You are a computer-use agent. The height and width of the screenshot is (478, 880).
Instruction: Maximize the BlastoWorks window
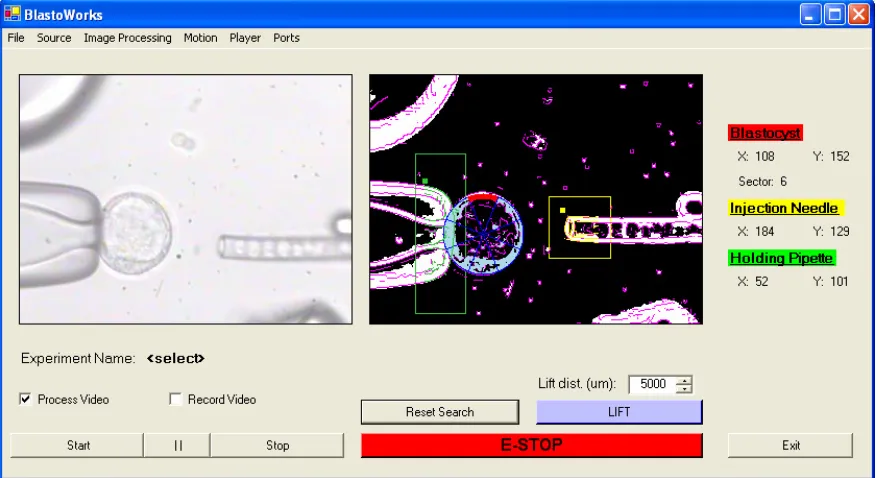834,14
